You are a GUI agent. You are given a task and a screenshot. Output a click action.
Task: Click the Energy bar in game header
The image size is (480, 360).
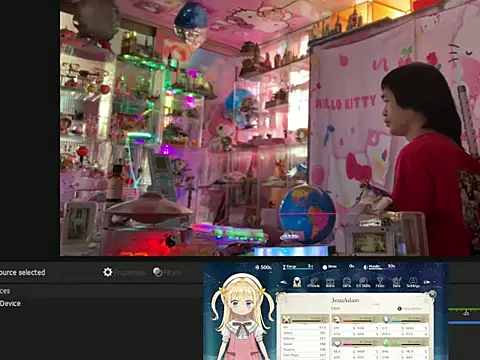[298, 267]
